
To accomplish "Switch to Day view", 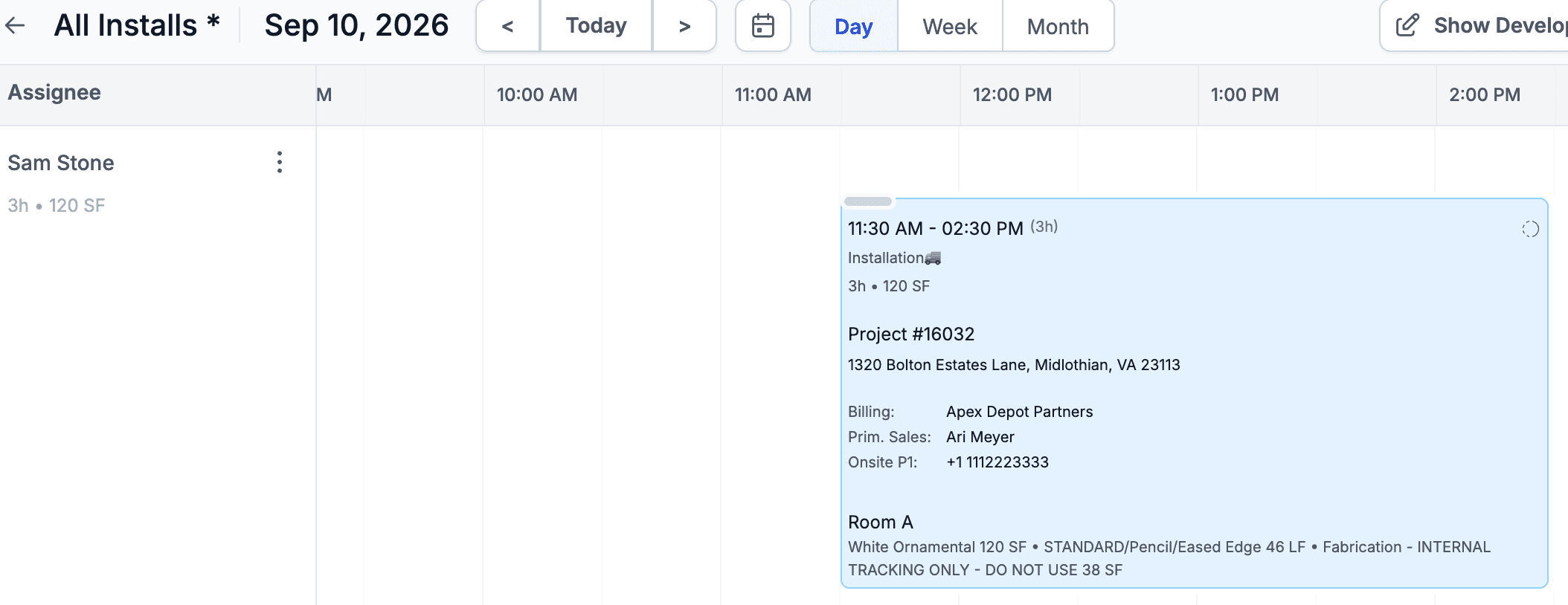I will point(854,26).
